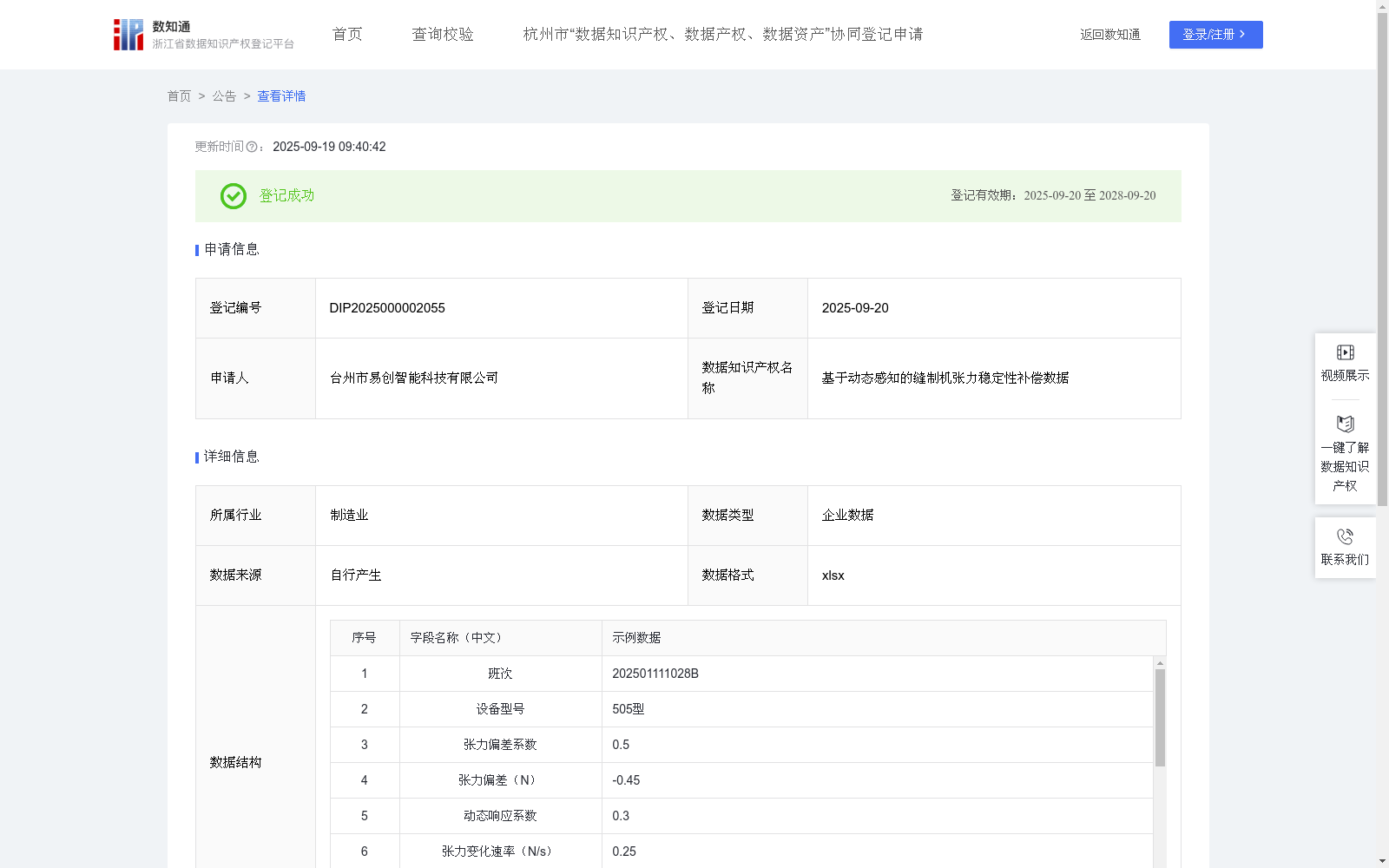Click the data table's inner scrollbar thumb
This screenshot has height=868, width=1389.
click(x=1160, y=718)
